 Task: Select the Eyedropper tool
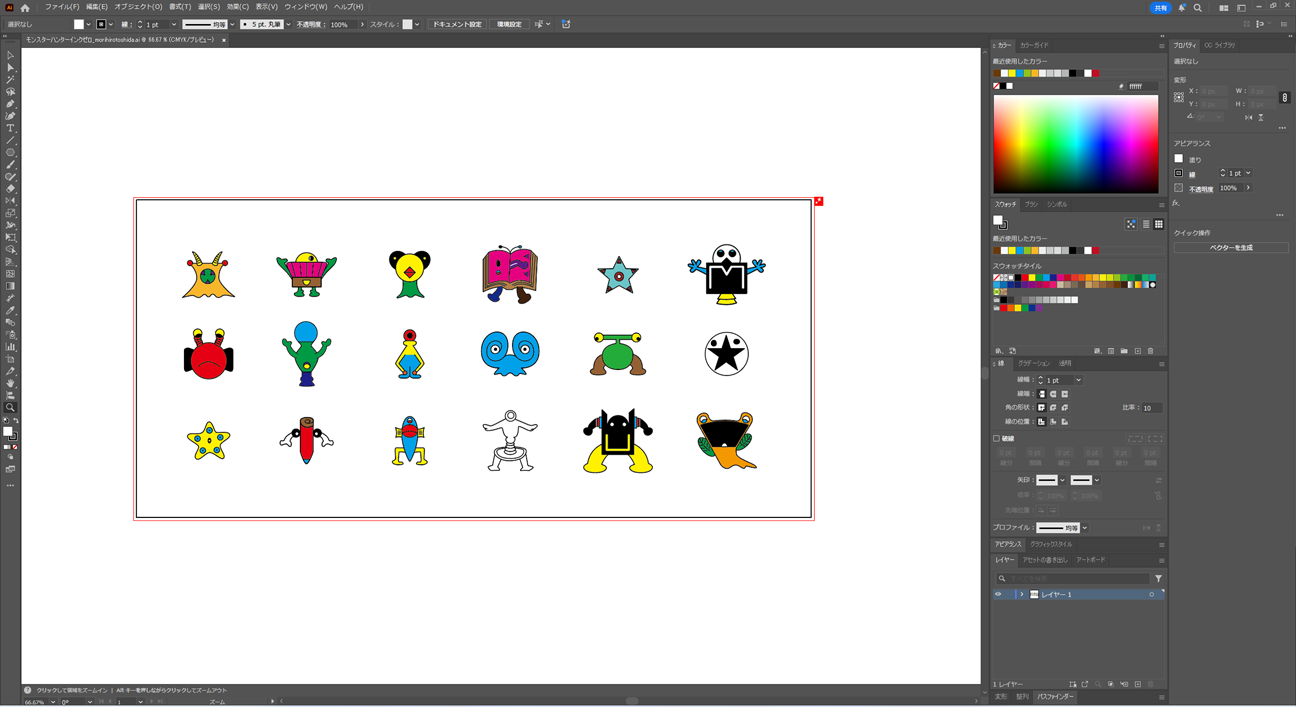pyautogui.click(x=10, y=310)
